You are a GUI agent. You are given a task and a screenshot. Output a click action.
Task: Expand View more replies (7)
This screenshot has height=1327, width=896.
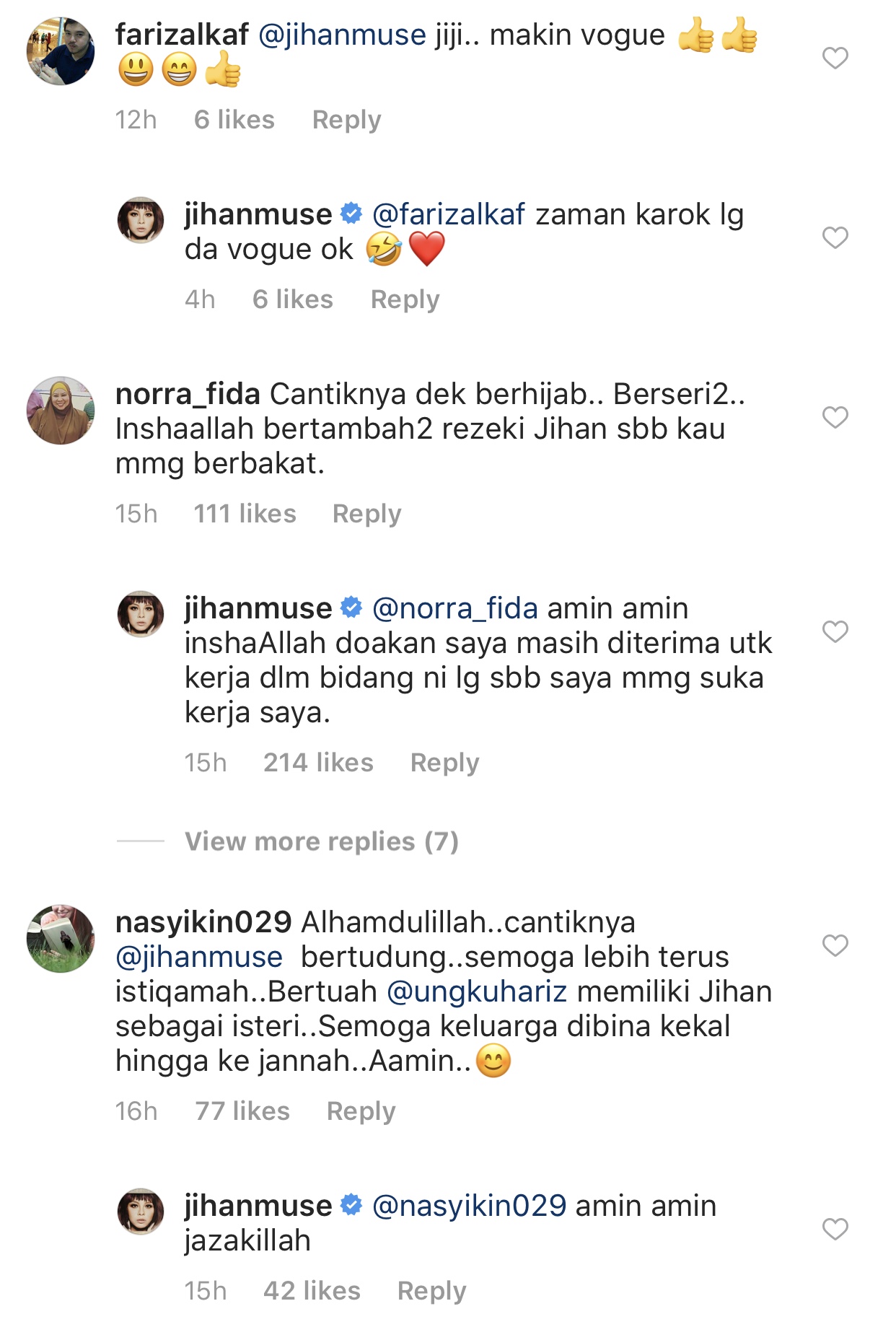322,841
